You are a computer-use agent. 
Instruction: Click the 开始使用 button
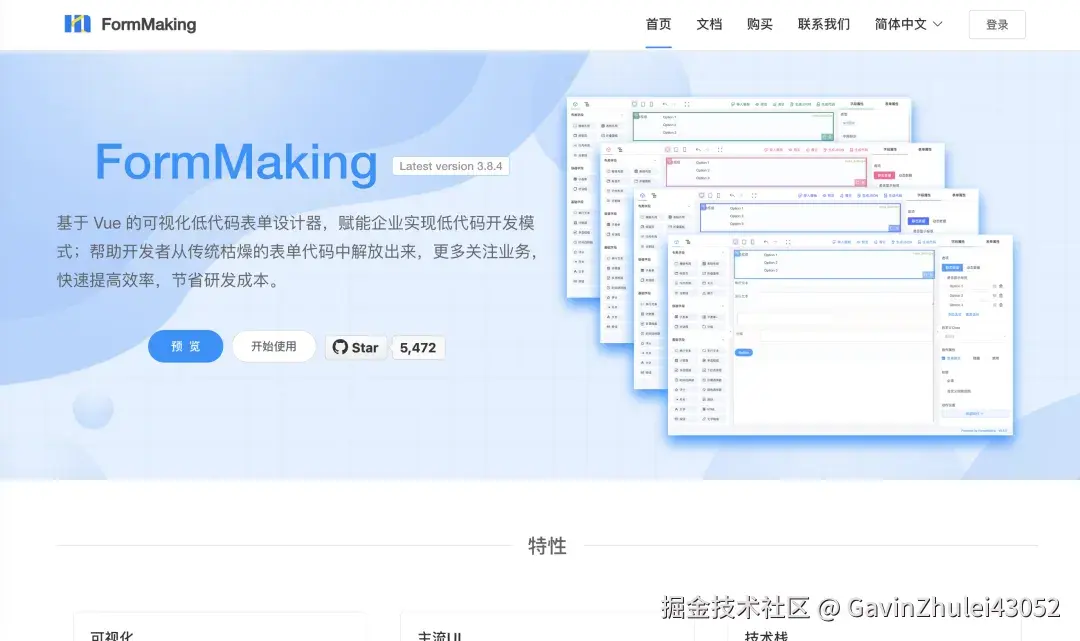273,346
